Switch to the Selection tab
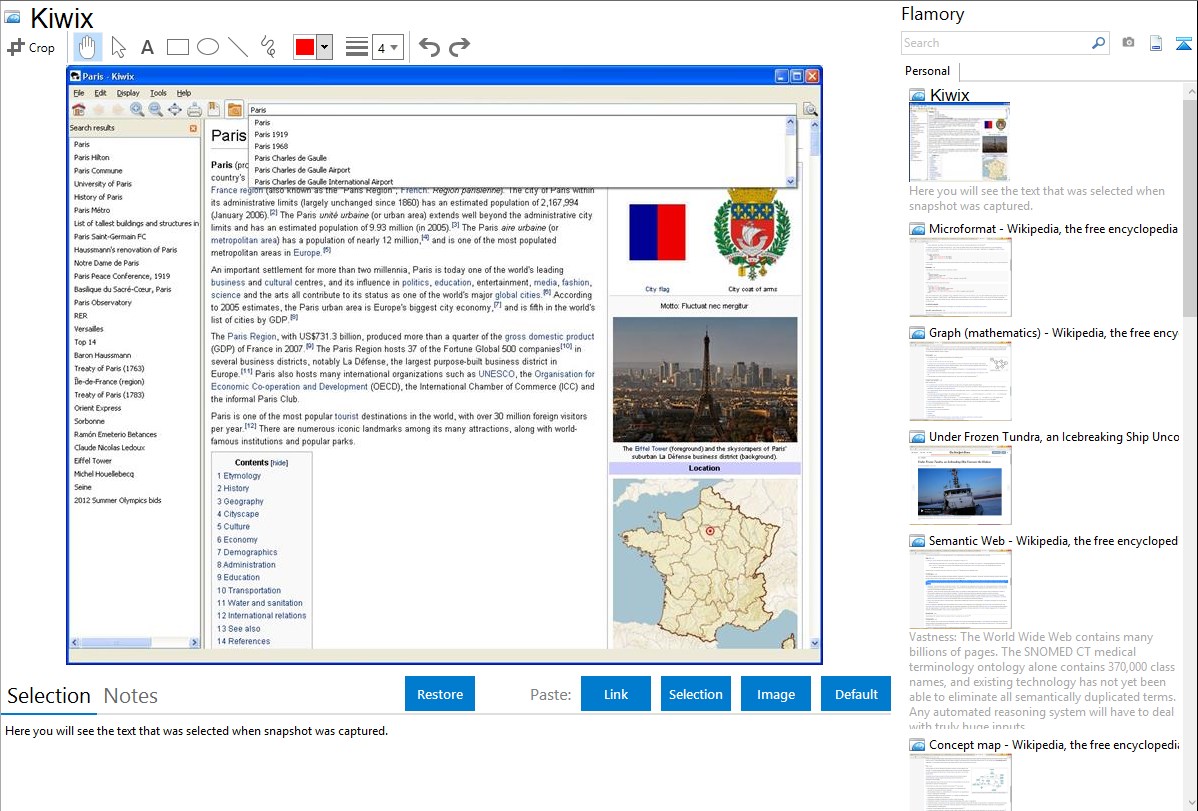 point(49,696)
